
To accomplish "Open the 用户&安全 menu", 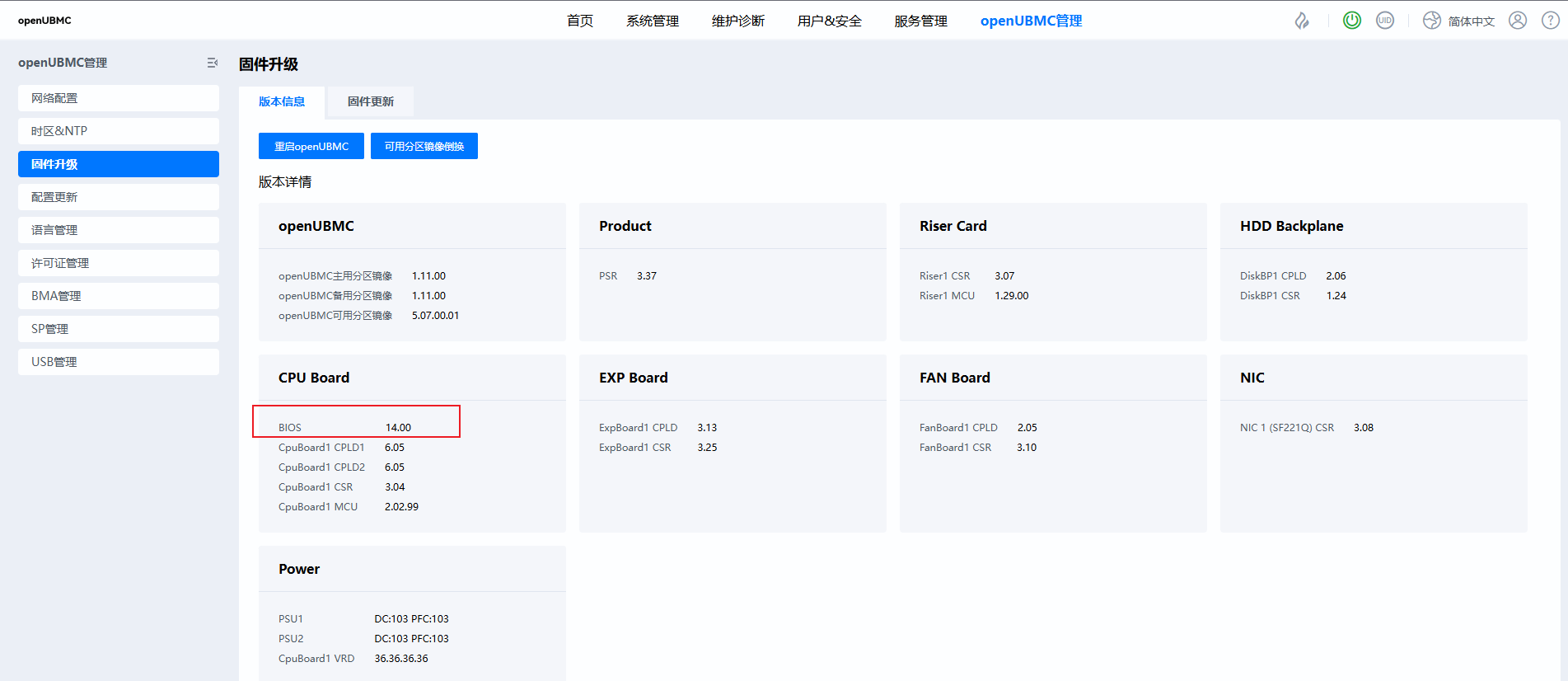I will pos(829,21).
